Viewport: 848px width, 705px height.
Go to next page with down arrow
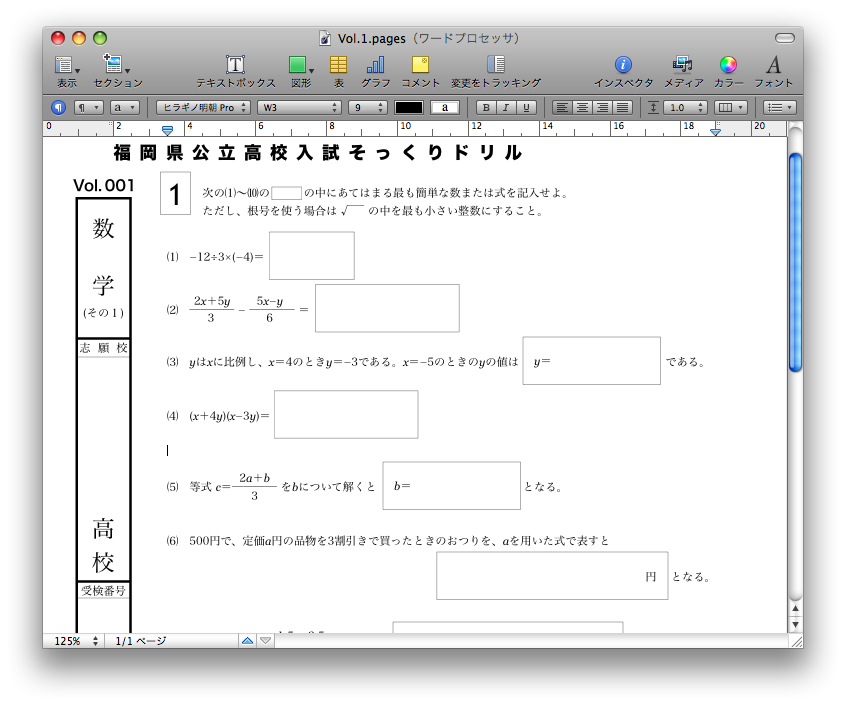pyautogui.click(x=266, y=641)
